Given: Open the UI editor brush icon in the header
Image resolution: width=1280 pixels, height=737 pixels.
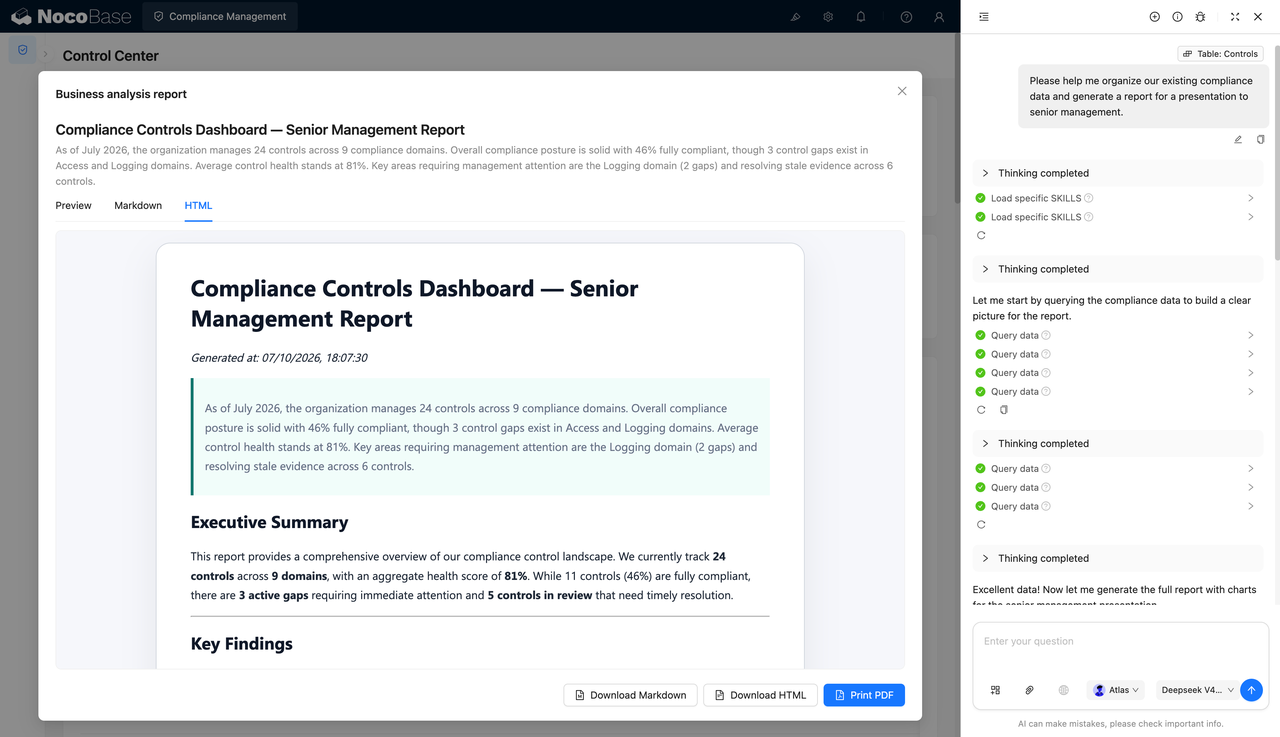Looking at the screenshot, I should pos(796,17).
